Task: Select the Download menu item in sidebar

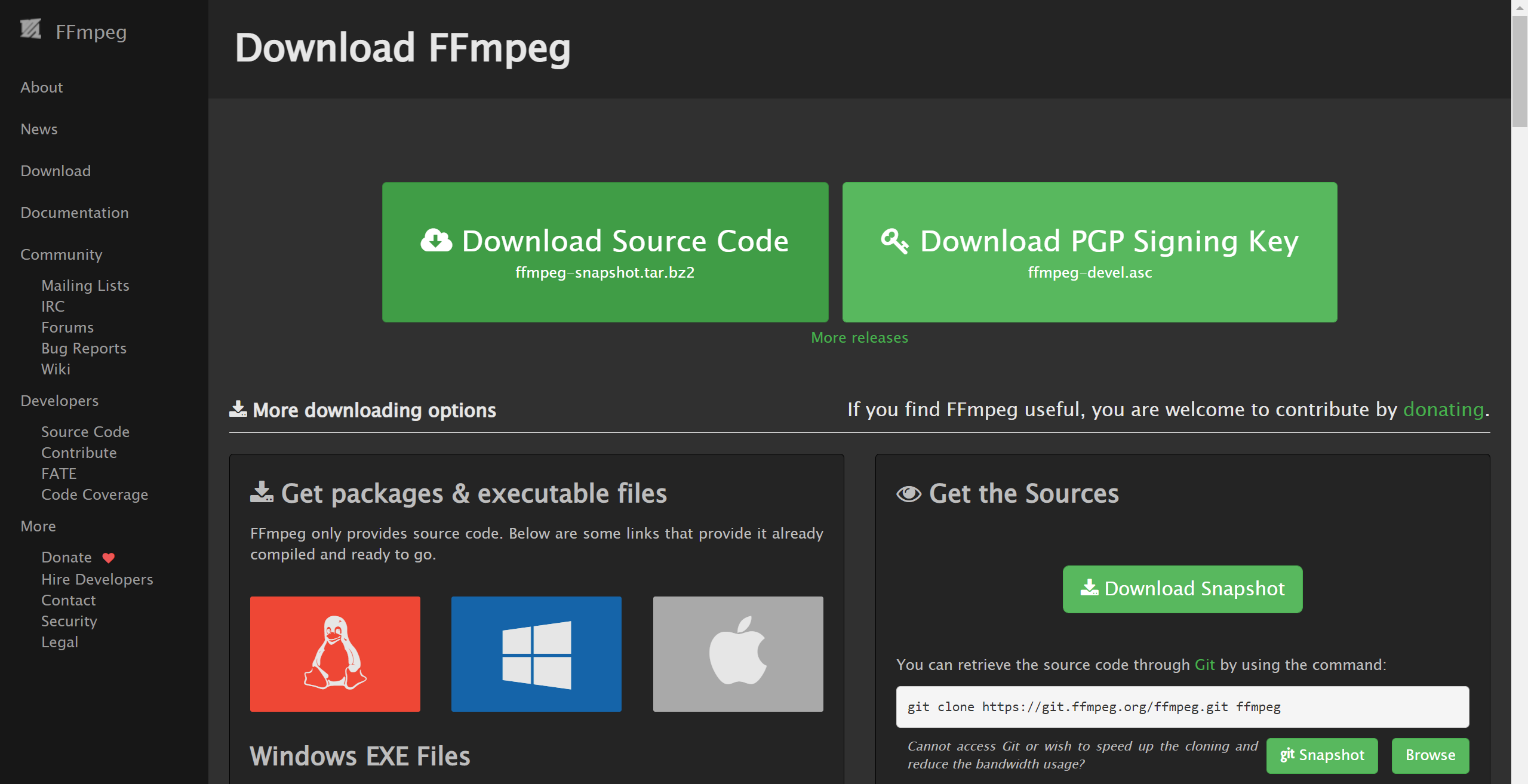Action: coord(55,170)
